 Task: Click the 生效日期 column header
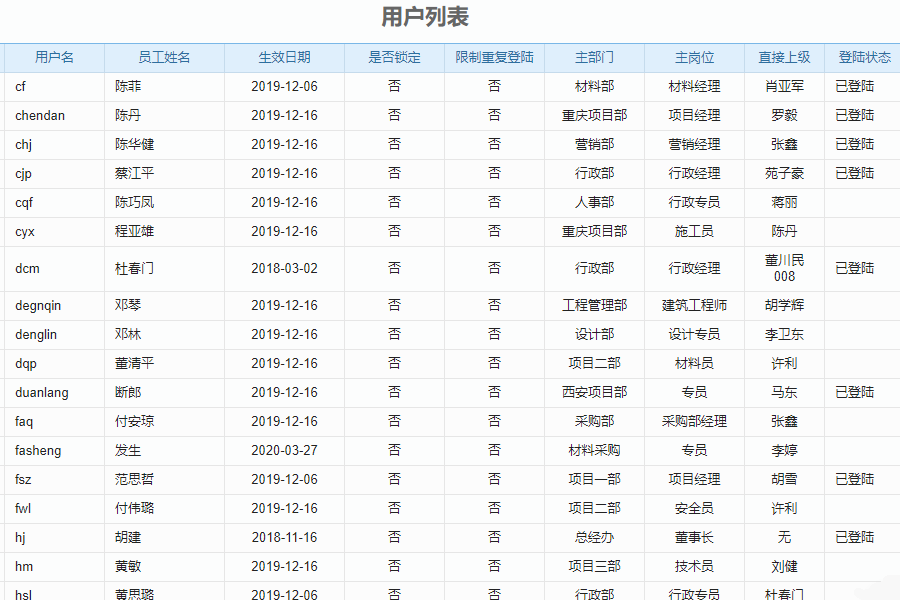tap(284, 57)
